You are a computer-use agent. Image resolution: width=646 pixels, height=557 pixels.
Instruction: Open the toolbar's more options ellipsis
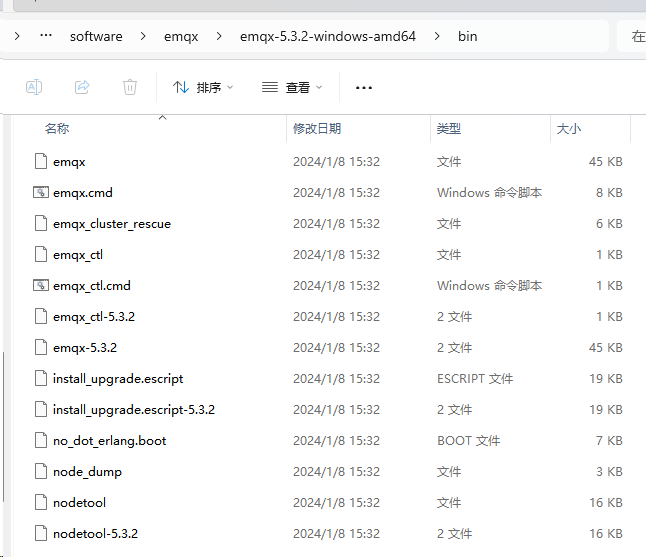pyautogui.click(x=364, y=88)
